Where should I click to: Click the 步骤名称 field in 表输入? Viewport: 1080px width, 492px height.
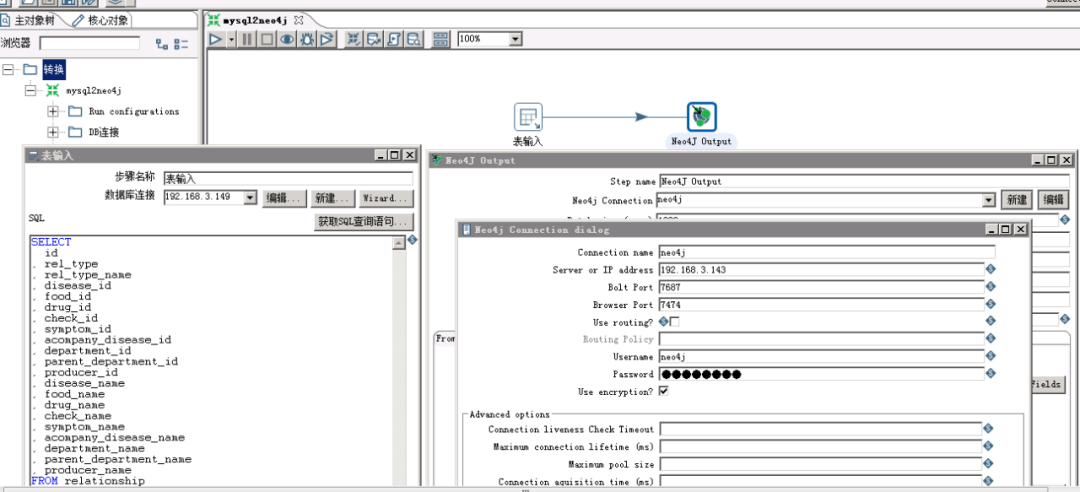point(288,178)
